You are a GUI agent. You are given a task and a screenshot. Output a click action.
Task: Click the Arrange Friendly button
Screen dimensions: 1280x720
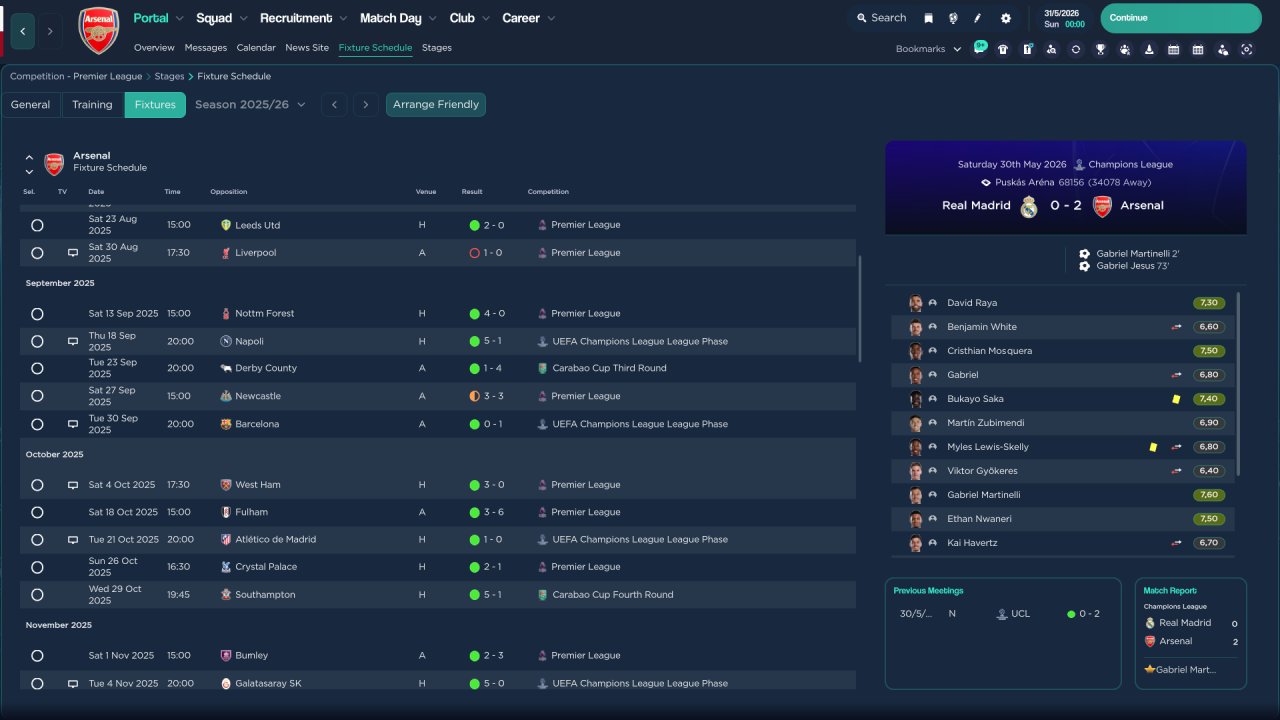436,105
